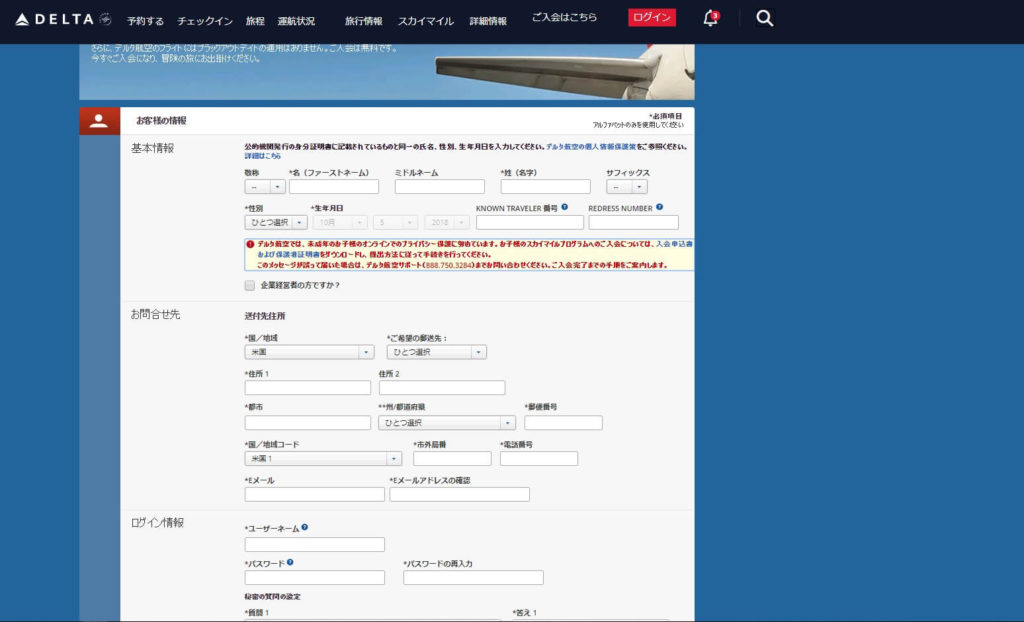Expand the ご希望の郵送先 dropdown
The height and width of the screenshot is (622, 1024).
pos(436,352)
